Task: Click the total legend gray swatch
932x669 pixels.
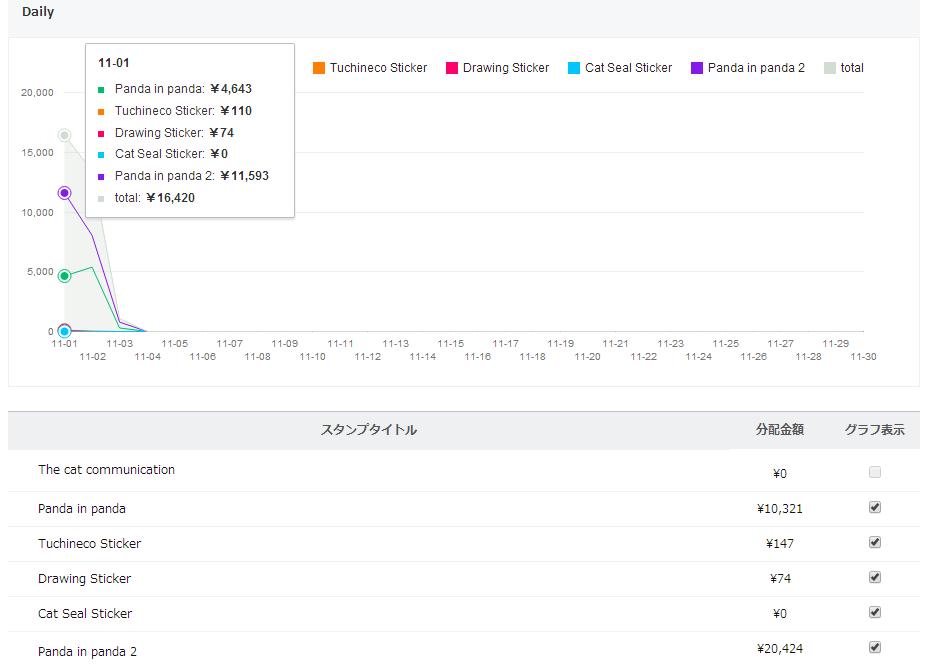Action: pyautogui.click(x=830, y=68)
